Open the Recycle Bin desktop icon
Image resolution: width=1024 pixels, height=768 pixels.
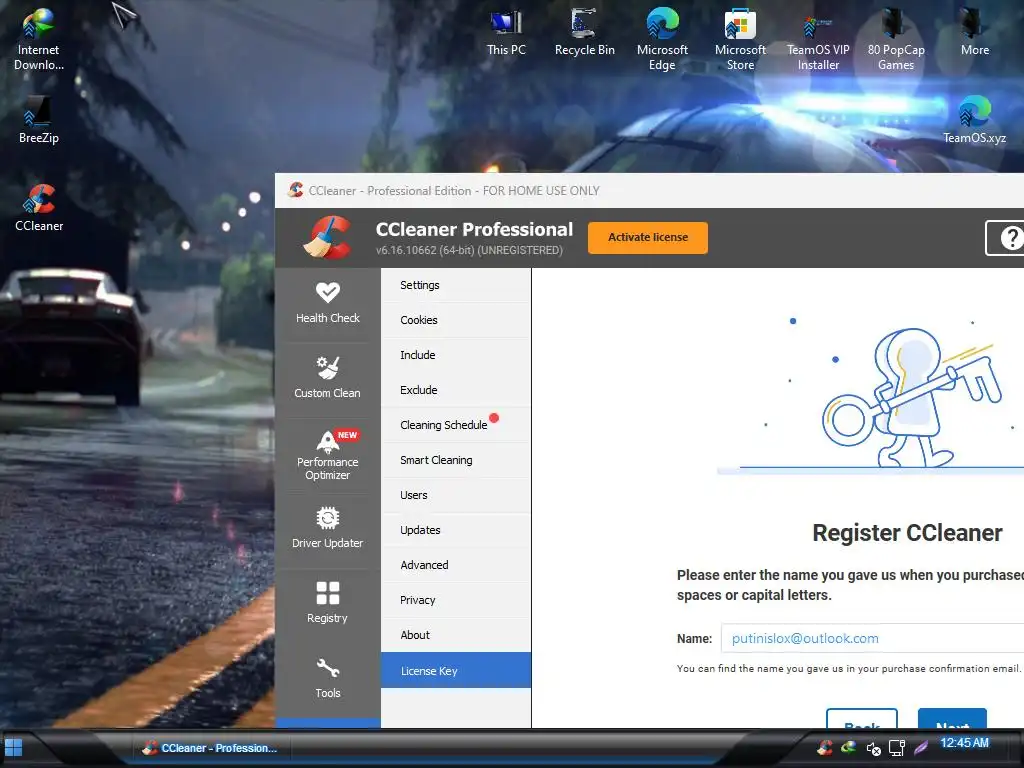click(584, 32)
